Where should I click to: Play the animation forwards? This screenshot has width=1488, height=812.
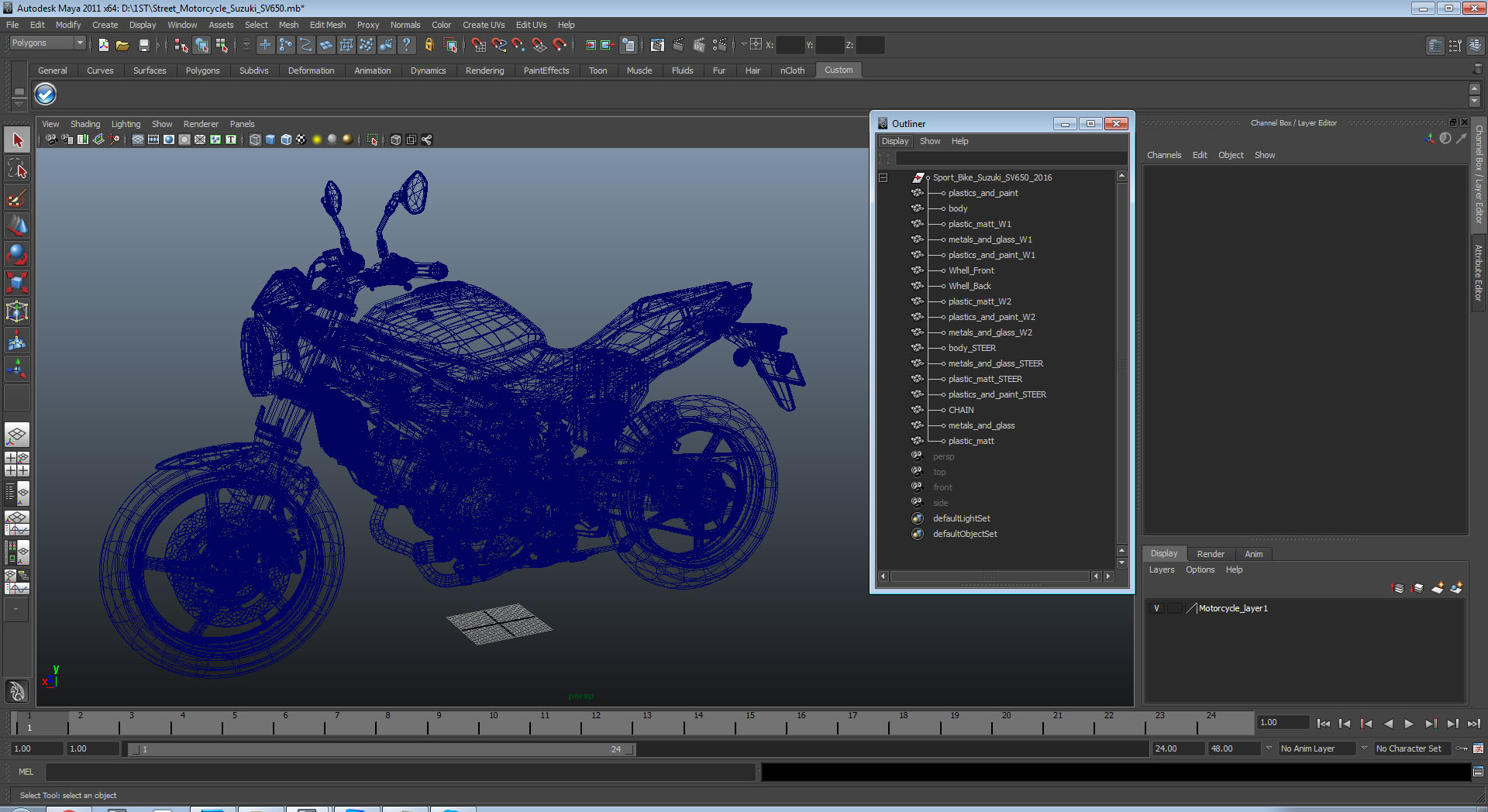pos(1409,724)
